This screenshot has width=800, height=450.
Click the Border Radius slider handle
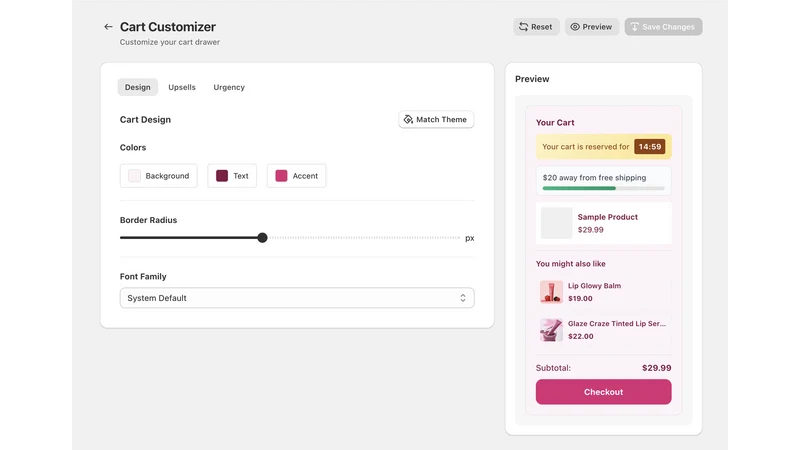tap(262, 238)
